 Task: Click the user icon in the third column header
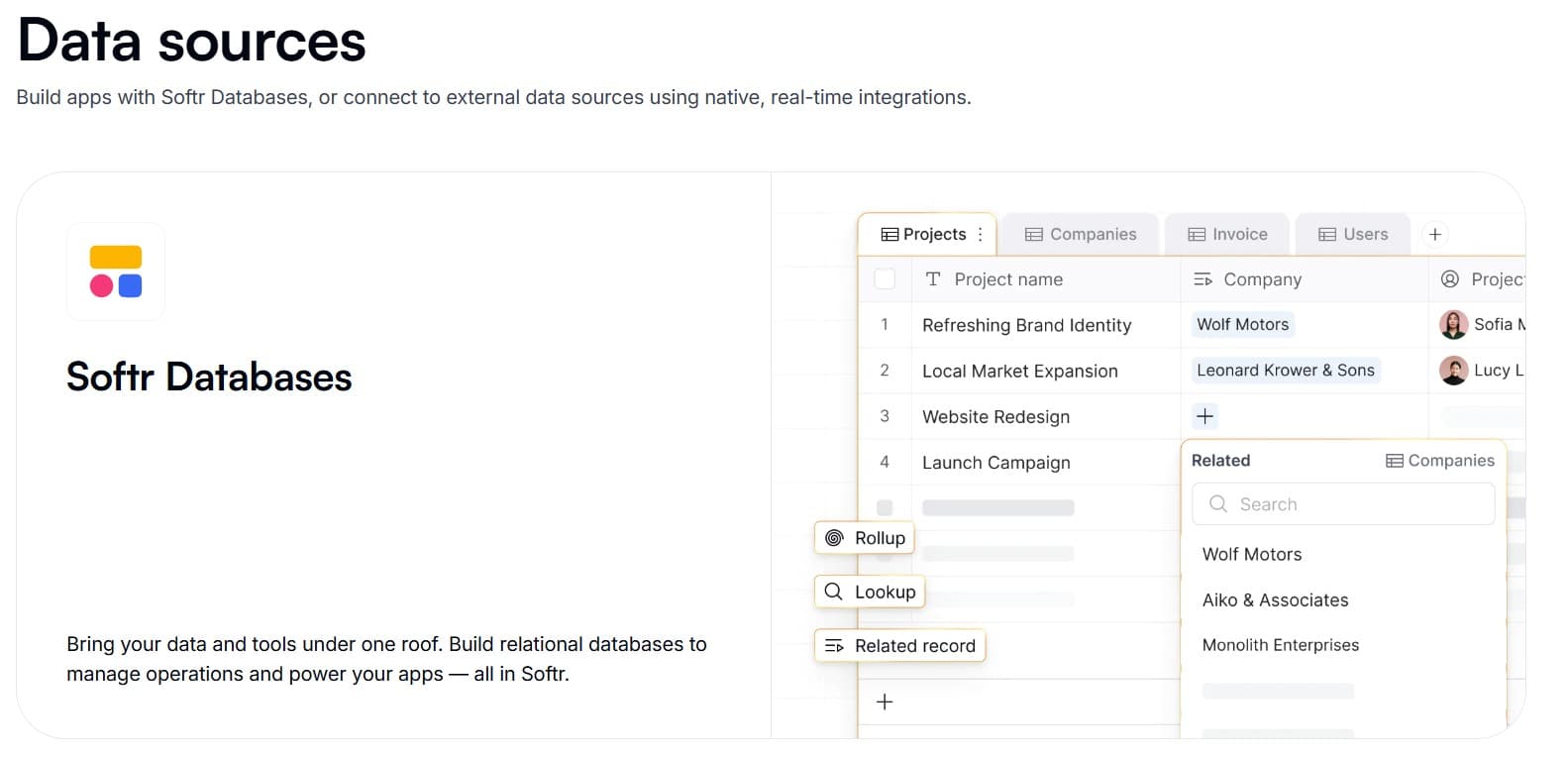tap(1450, 279)
